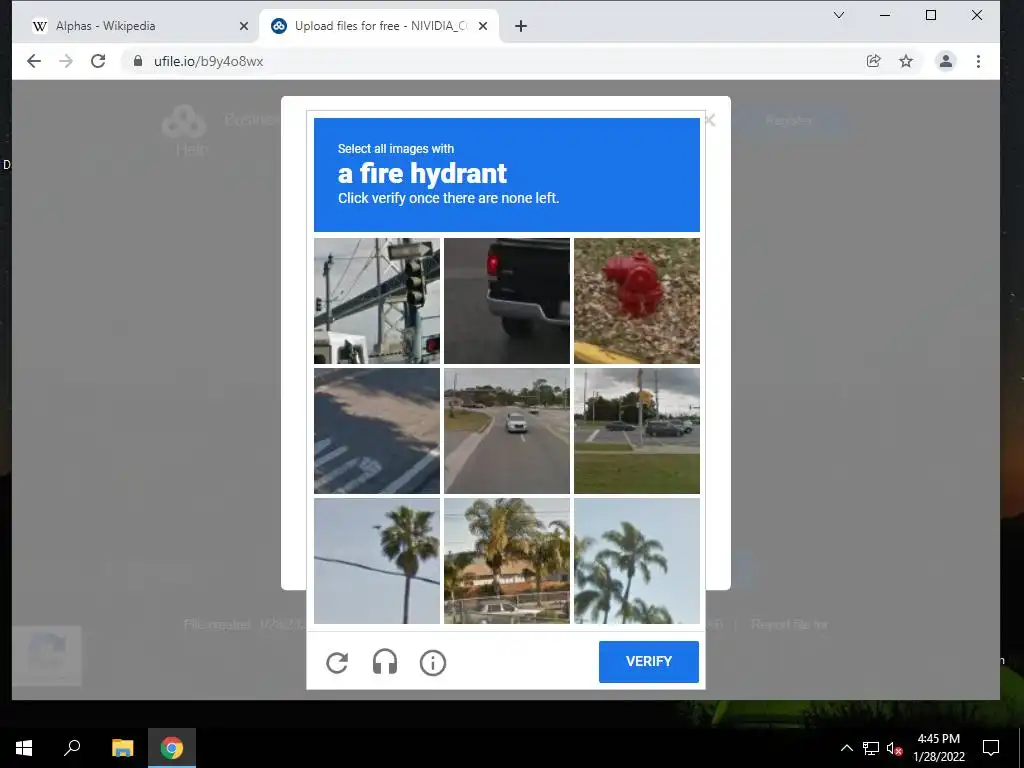The height and width of the screenshot is (768, 1024).
Task: Open a new browser tab
Action: coord(520,26)
